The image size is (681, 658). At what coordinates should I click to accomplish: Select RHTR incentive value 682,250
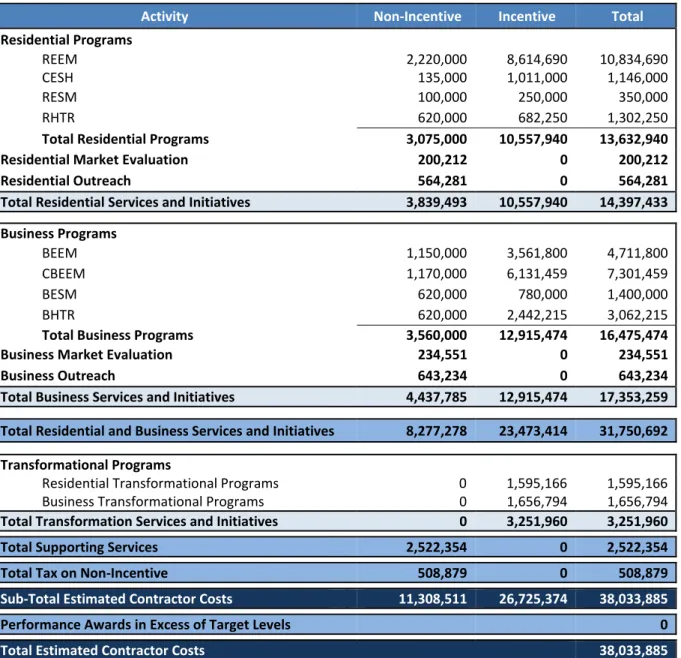[542, 118]
